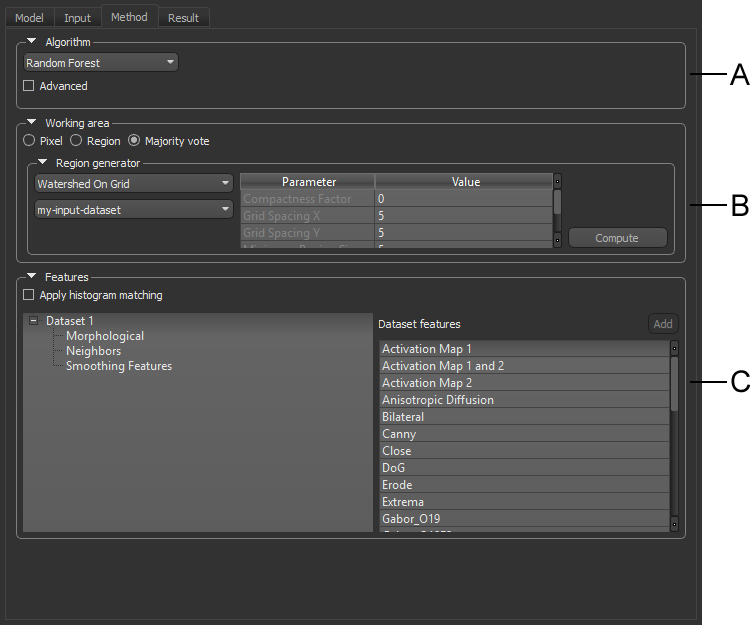The image size is (750, 625).
Task: Open the Random Forest algorithm dropdown
Action: point(101,63)
